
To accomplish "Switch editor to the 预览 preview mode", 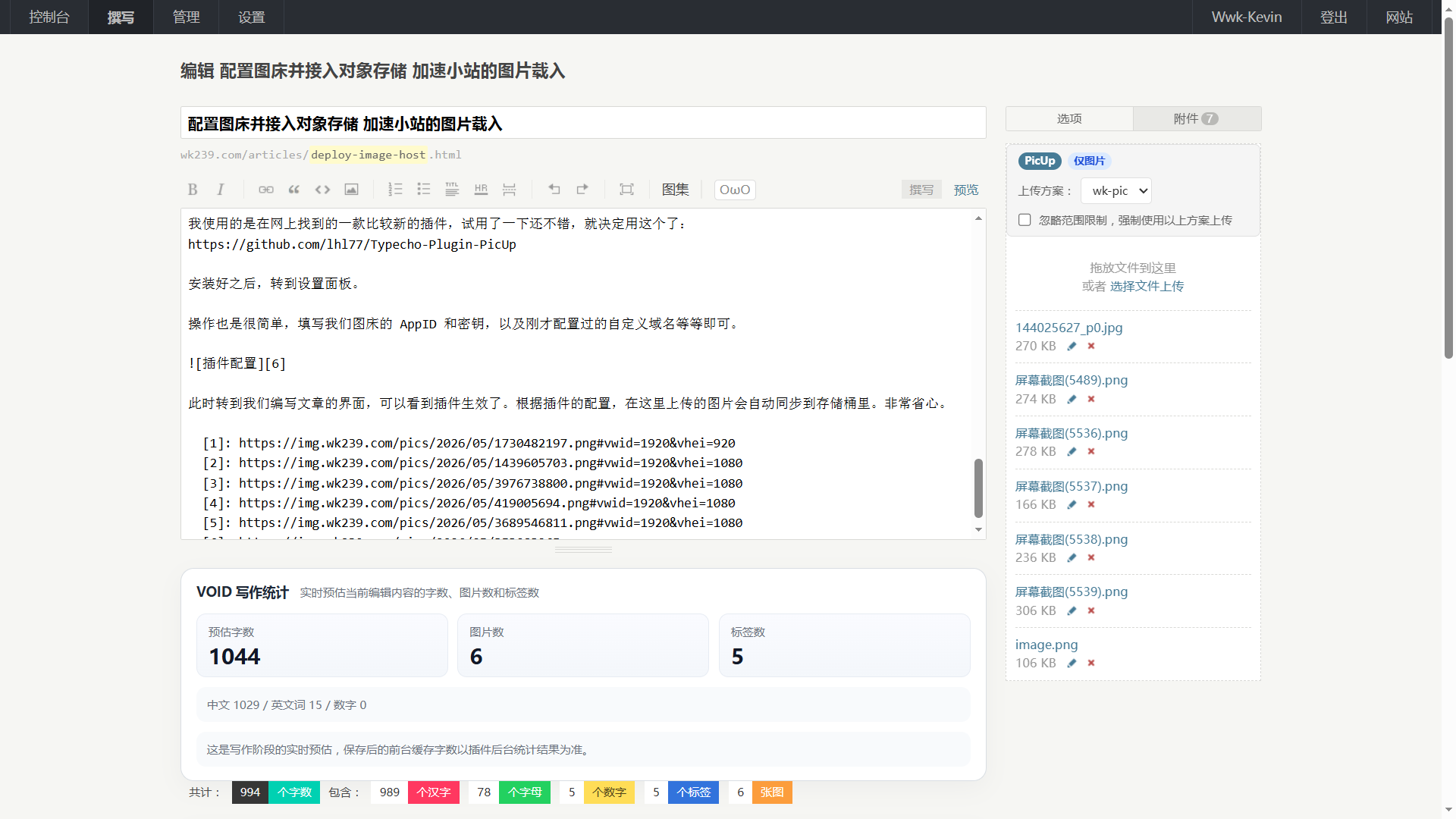I will pyautogui.click(x=966, y=190).
